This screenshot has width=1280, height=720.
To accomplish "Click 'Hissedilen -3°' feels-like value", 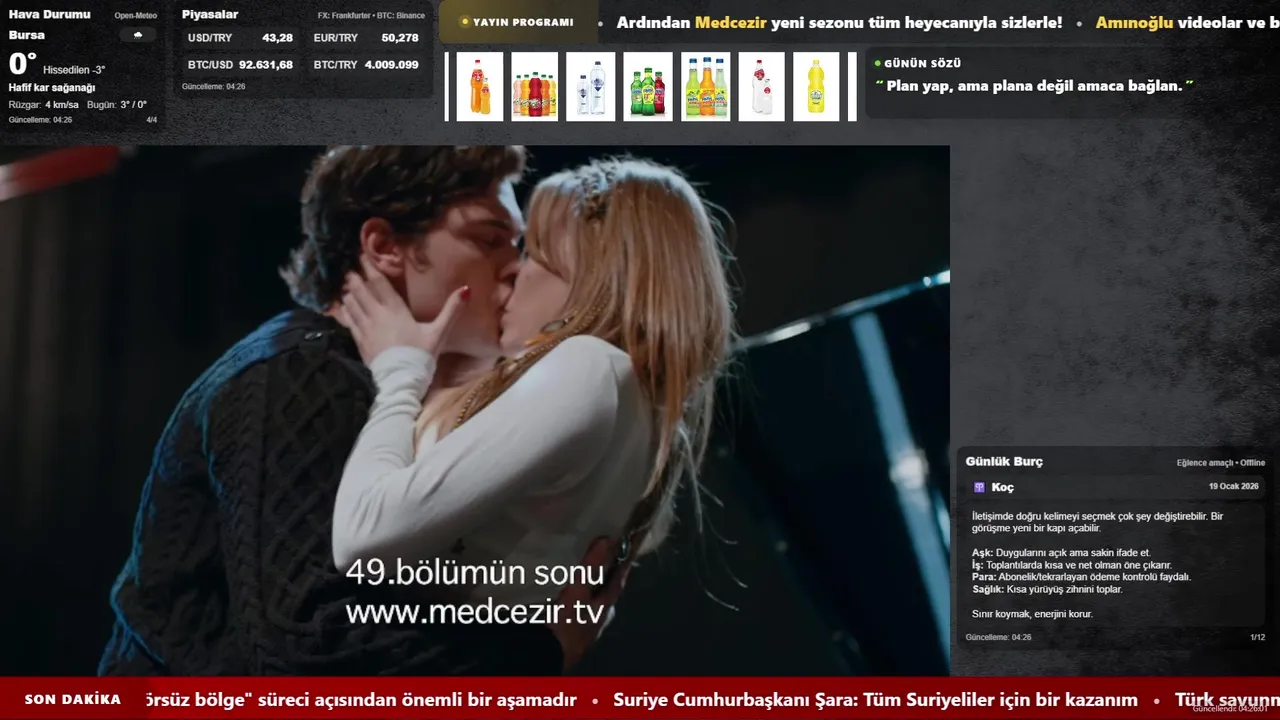I will [x=74, y=70].
